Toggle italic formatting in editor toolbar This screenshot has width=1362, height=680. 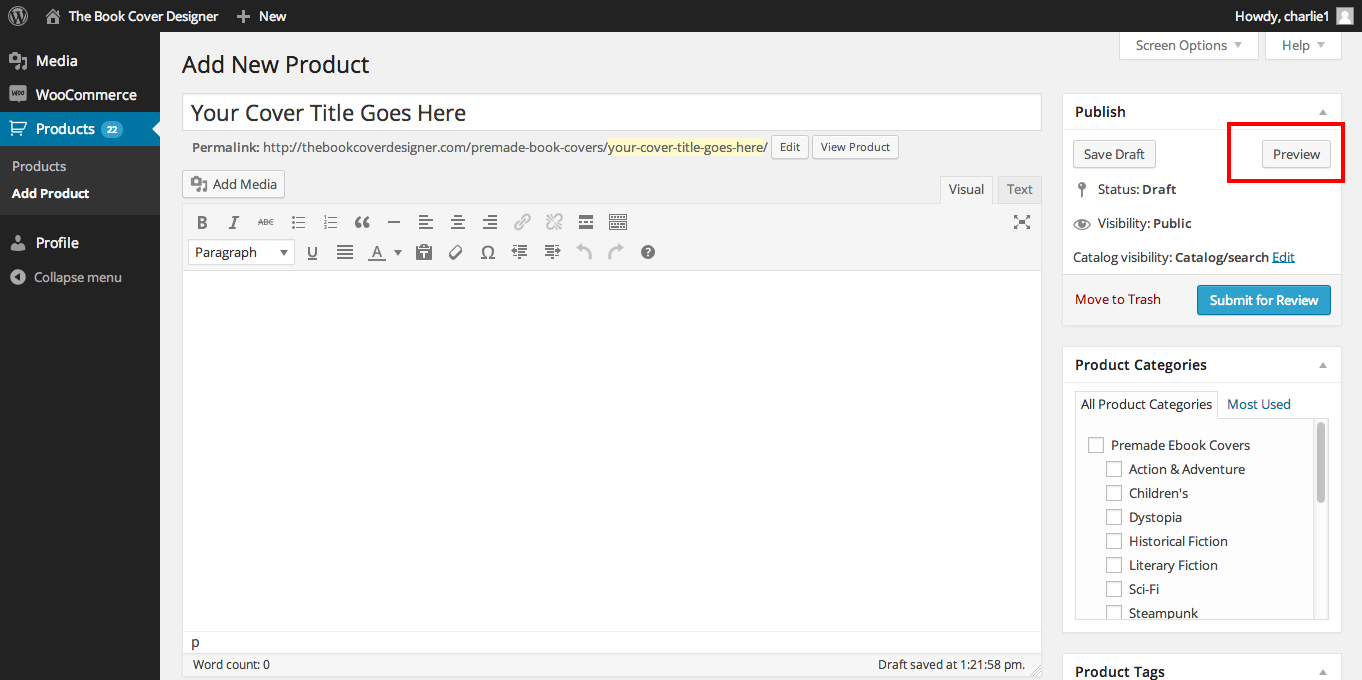click(234, 222)
